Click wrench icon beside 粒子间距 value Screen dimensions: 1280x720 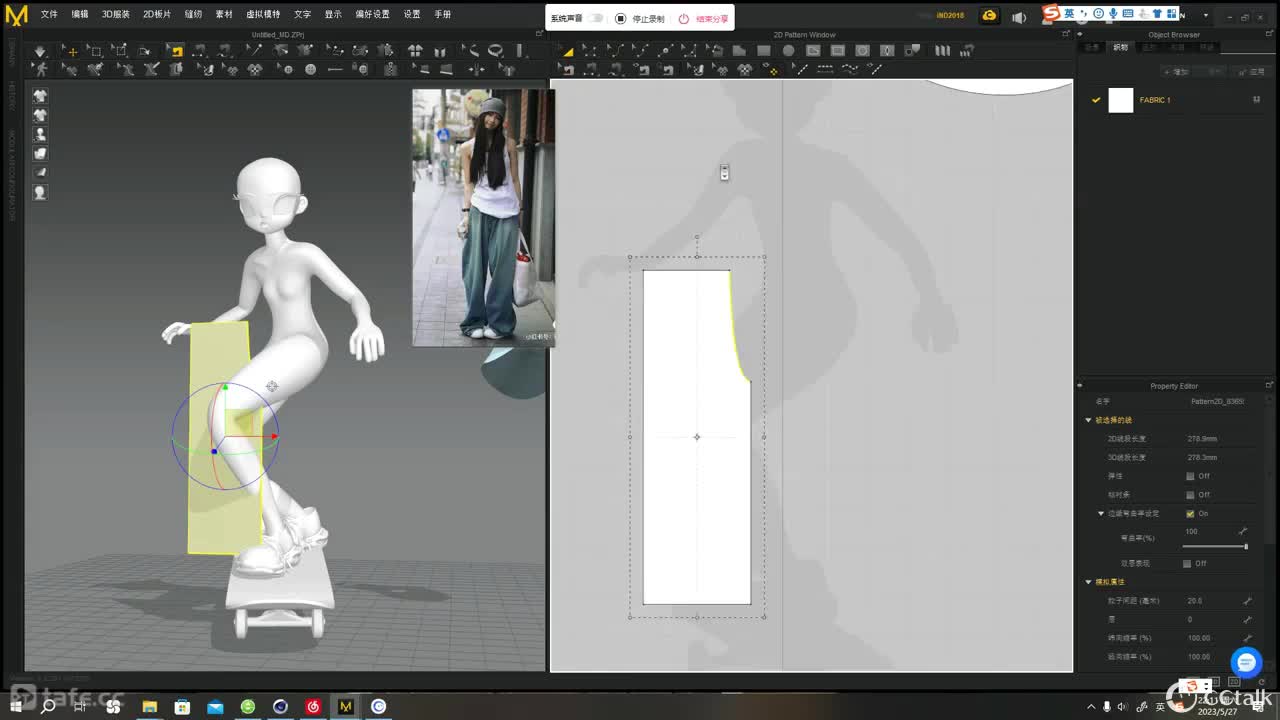click(x=1247, y=601)
